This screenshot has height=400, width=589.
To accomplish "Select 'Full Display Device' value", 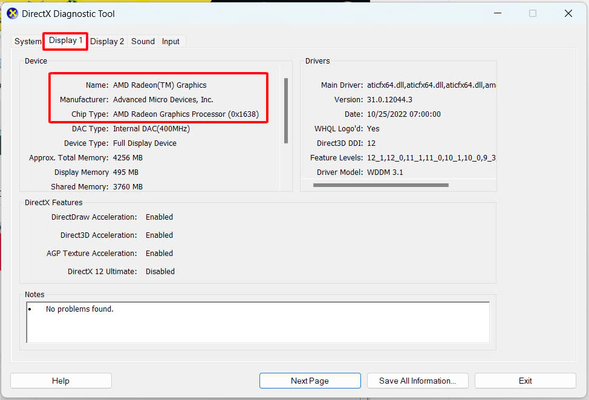I will (145, 143).
